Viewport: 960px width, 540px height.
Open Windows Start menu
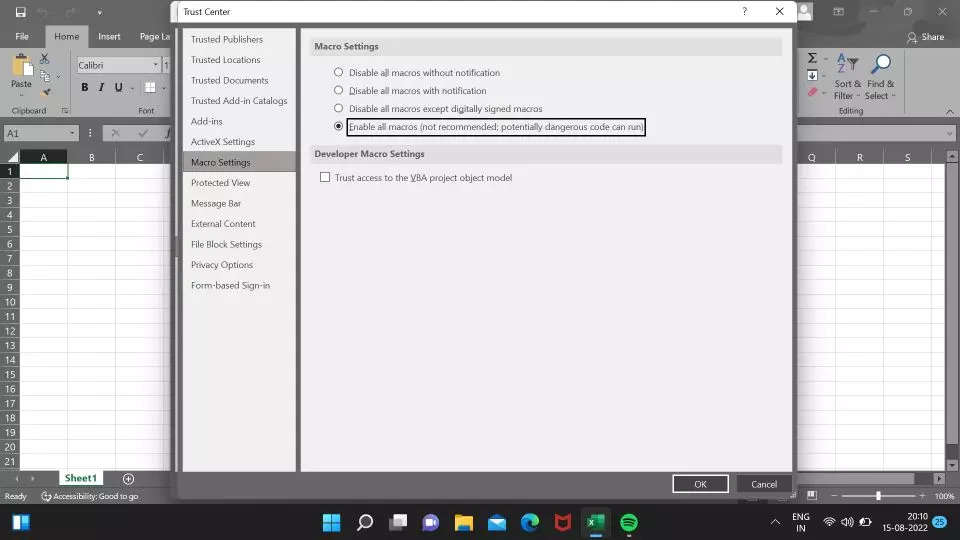coord(331,523)
